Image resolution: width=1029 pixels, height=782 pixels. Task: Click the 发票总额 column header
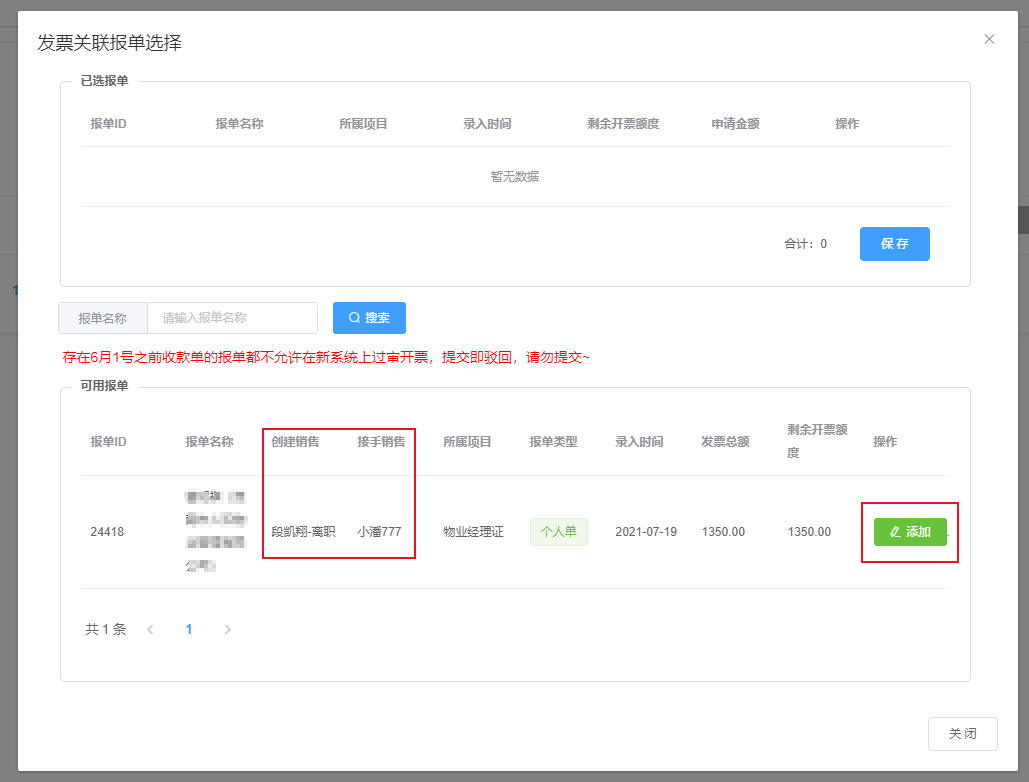[x=725, y=442]
